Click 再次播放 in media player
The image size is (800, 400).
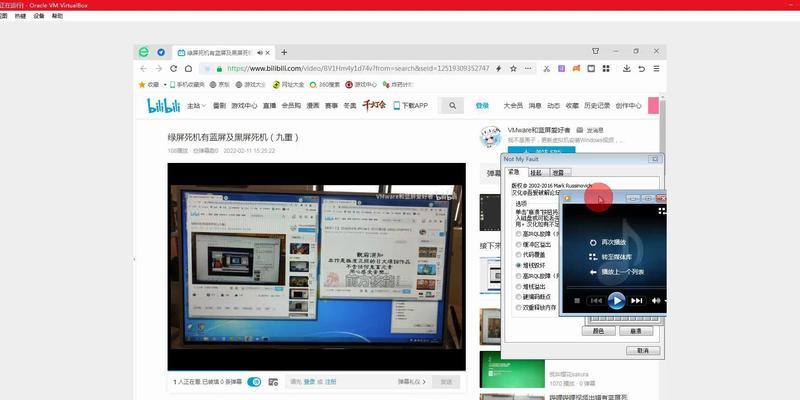pos(608,242)
